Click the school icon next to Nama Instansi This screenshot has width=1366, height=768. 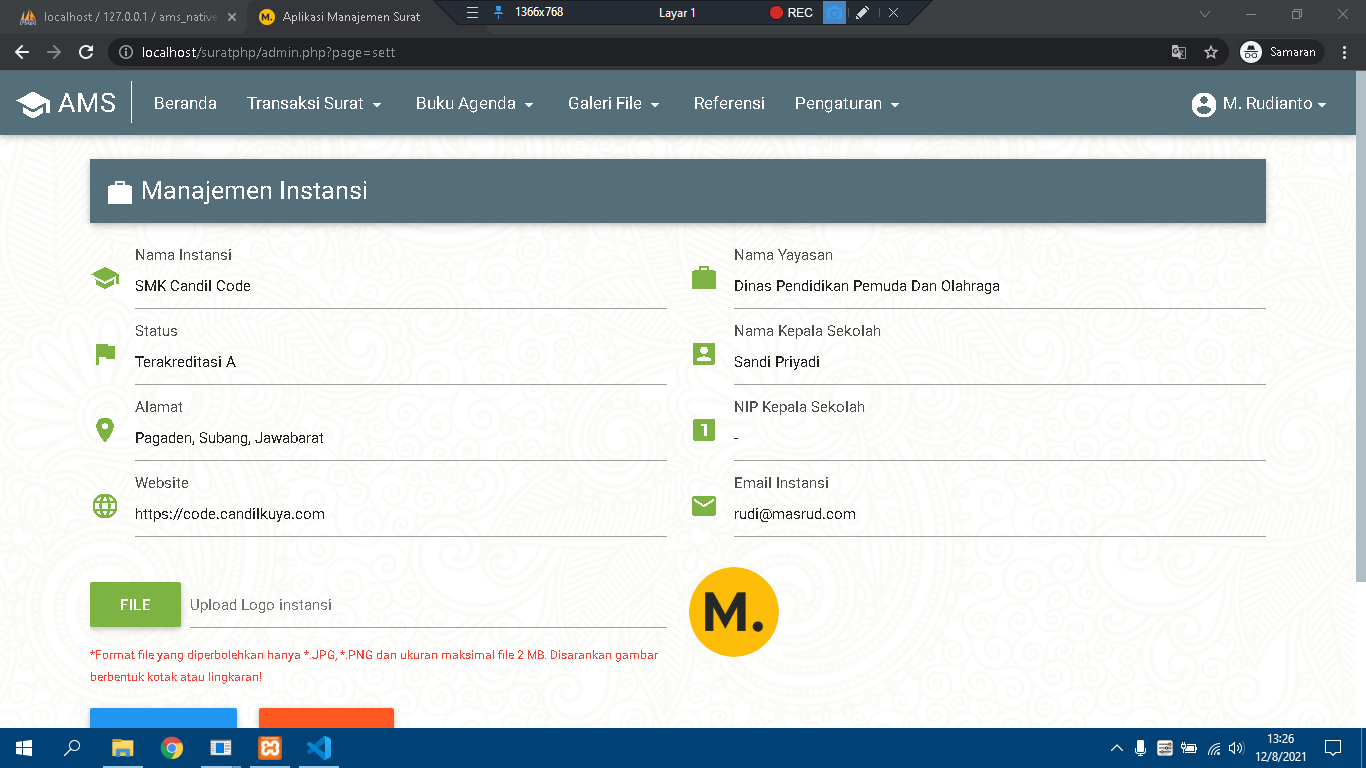(105, 278)
